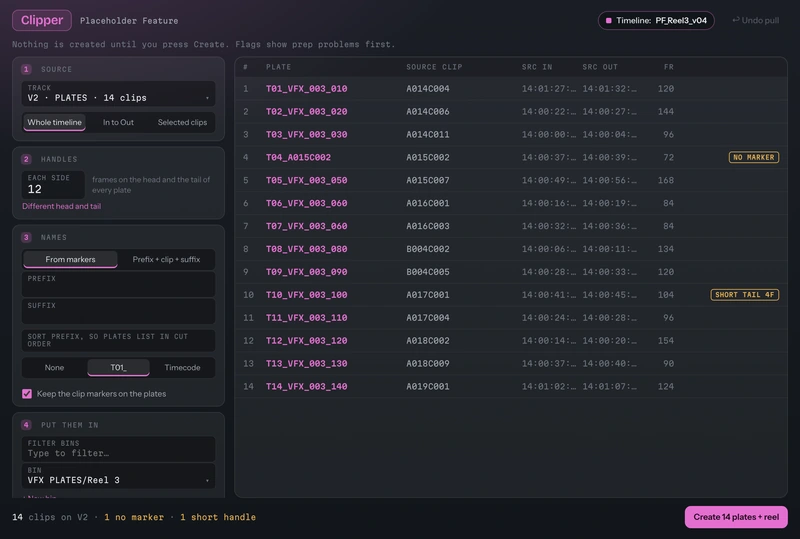Select plate T03_VFX_003_030
The image size is (800, 539).
(x=306, y=135)
